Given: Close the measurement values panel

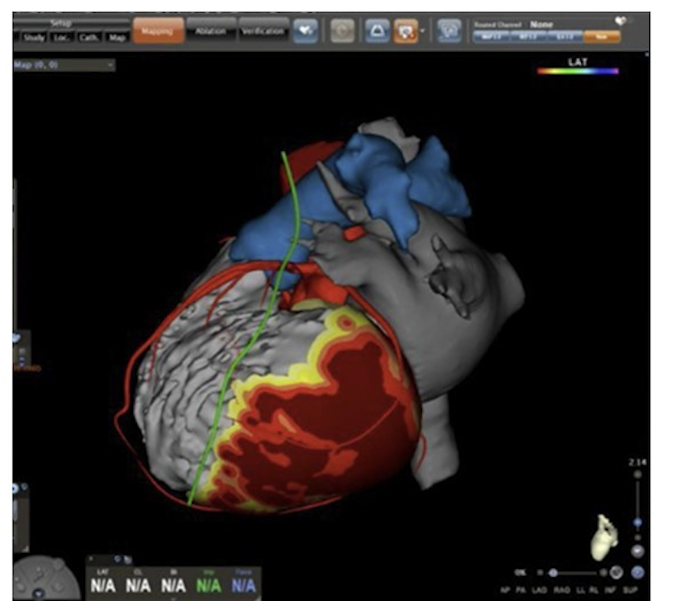Looking at the screenshot, I should [91, 559].
